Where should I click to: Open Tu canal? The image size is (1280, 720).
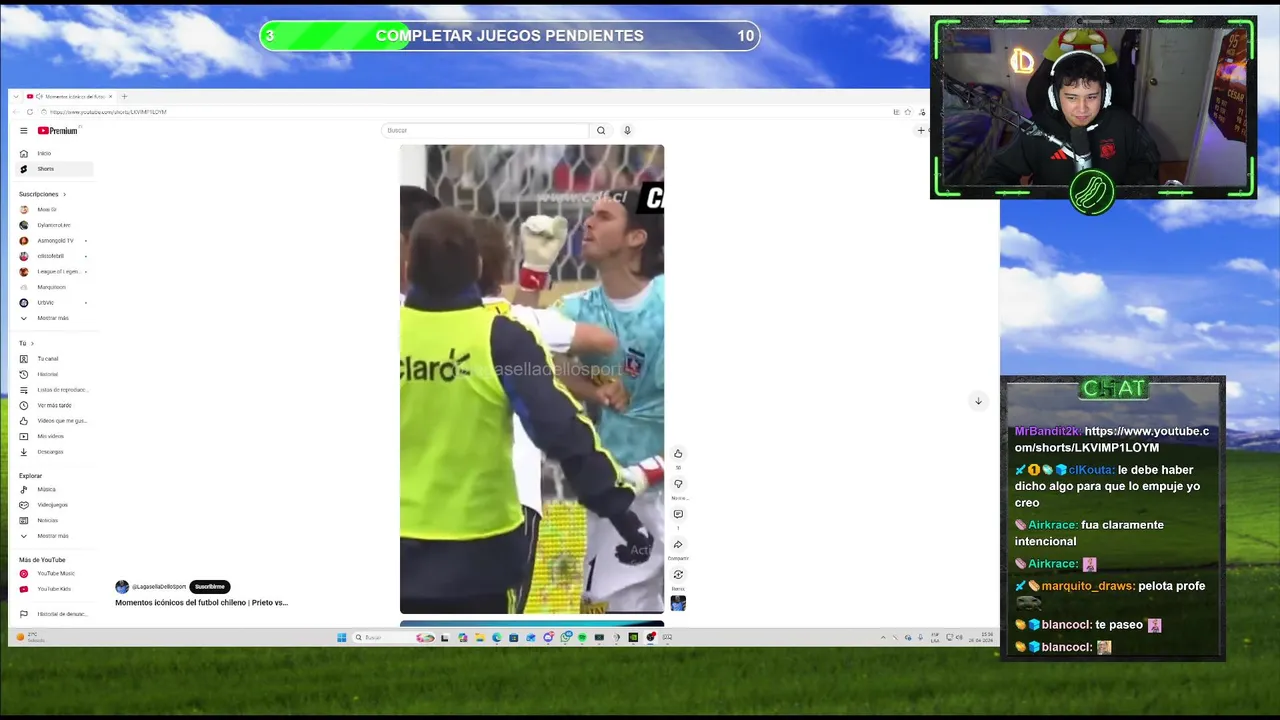[x=55, y=359]
